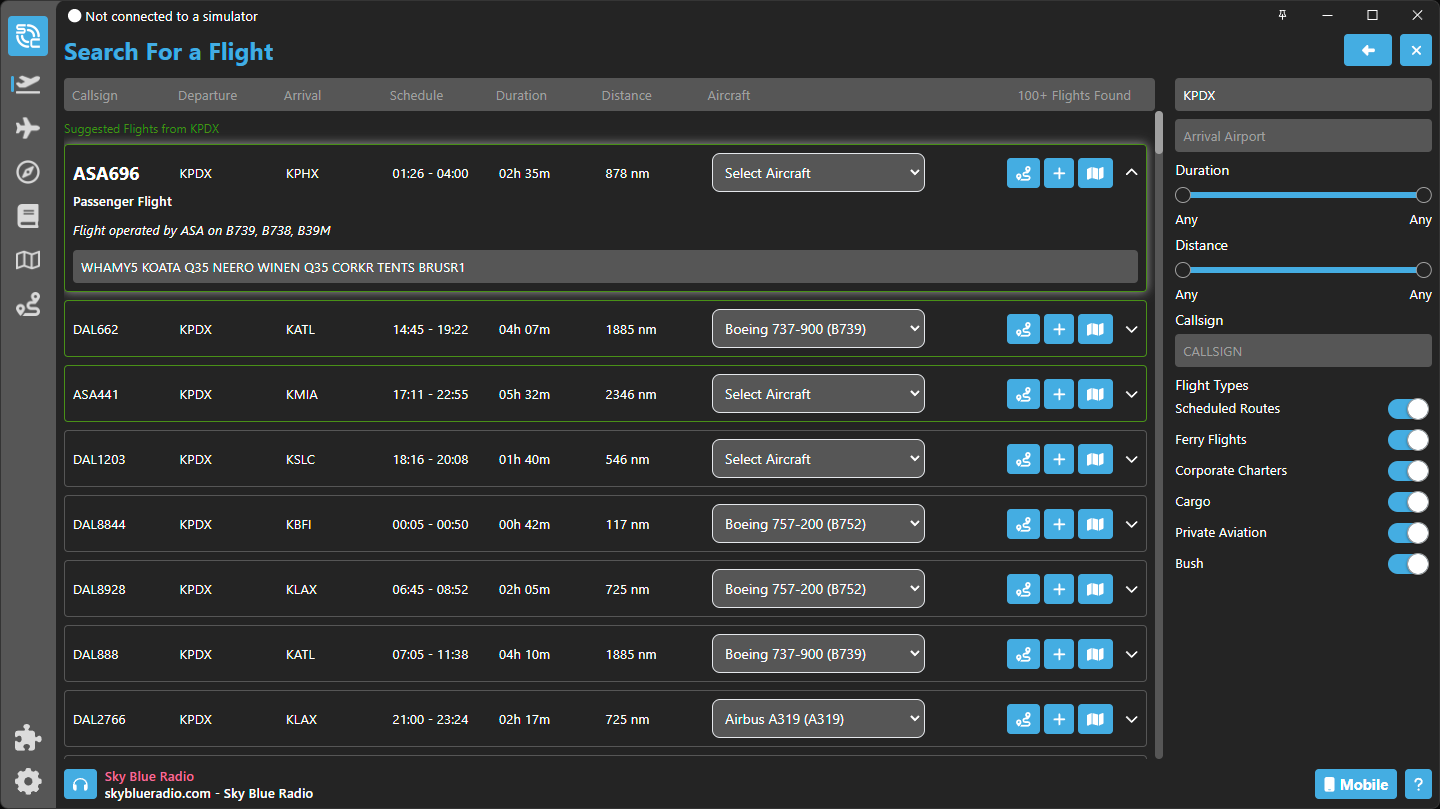Open the puzzle piece add-ons icon
The height and width of the screenshot is (809, 1440).
point(28,738)
